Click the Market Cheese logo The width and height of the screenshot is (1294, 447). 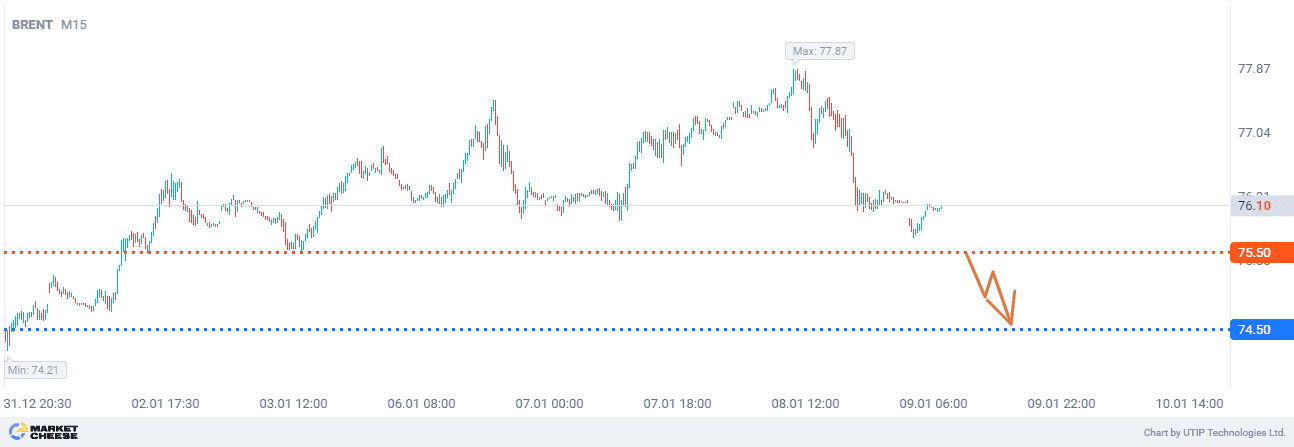[x=43, y=432]
